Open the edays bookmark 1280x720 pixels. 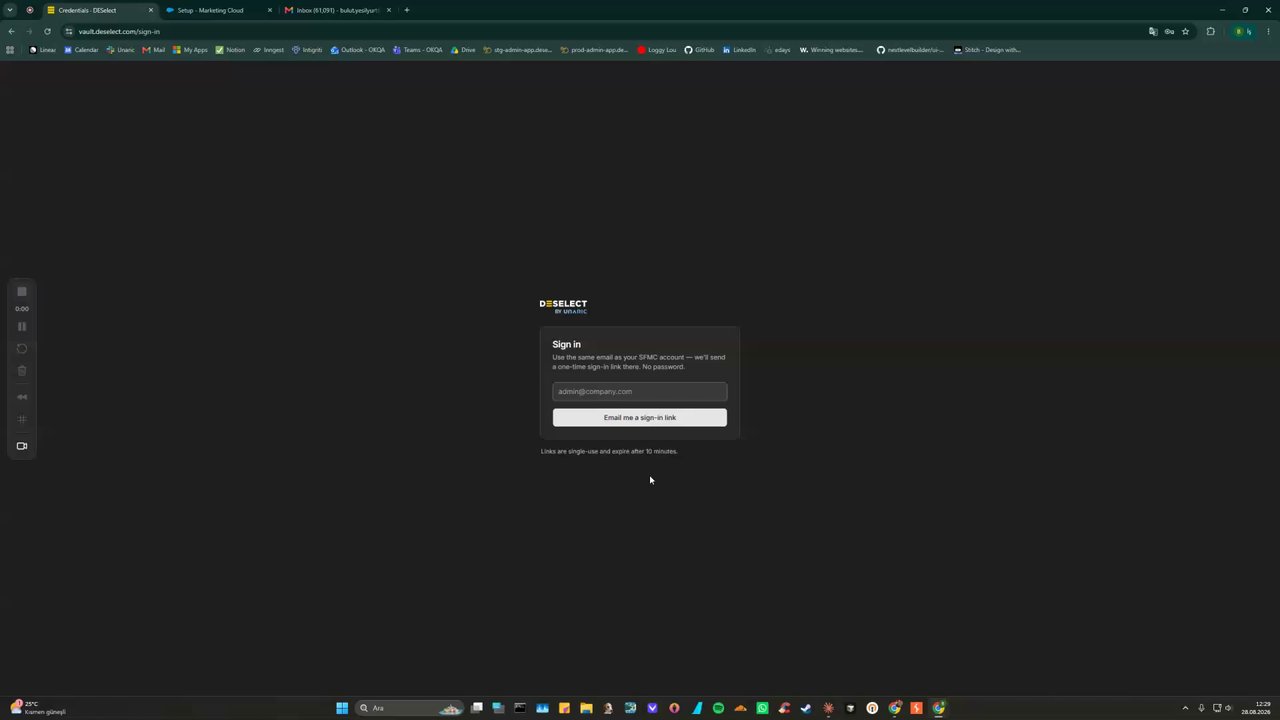(777, 50)
